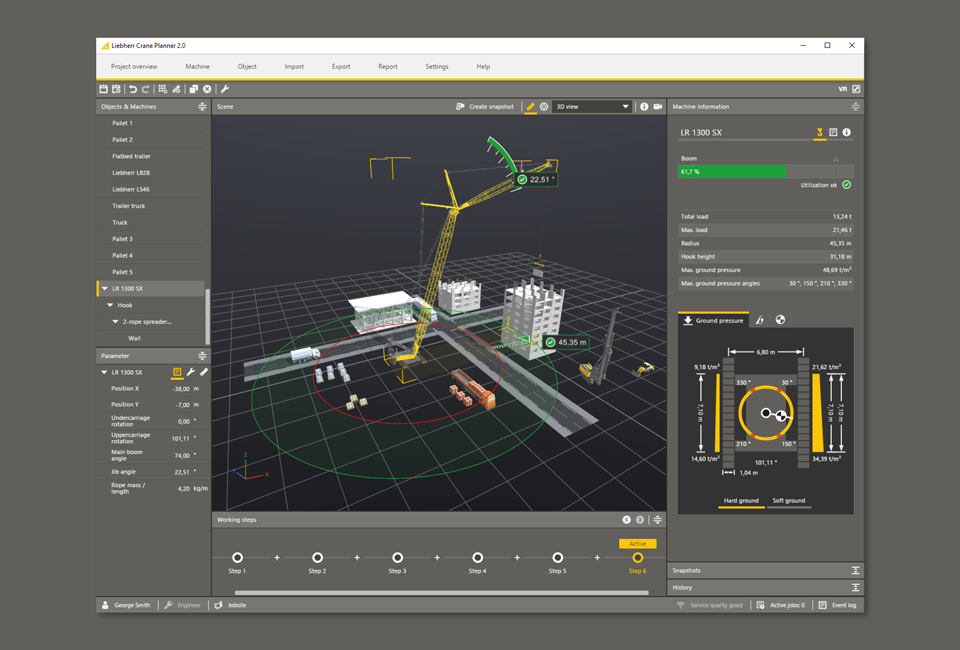This screenshot has height=650, width=960.
Task: Collapse the Machine information panel
Action: click(x=855, y=106)
